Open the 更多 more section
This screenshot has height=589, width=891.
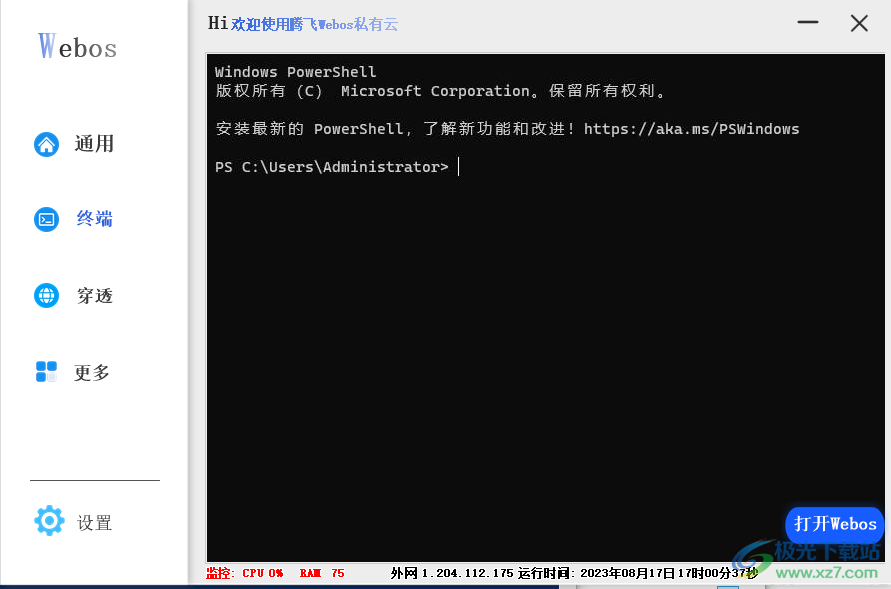91,372
